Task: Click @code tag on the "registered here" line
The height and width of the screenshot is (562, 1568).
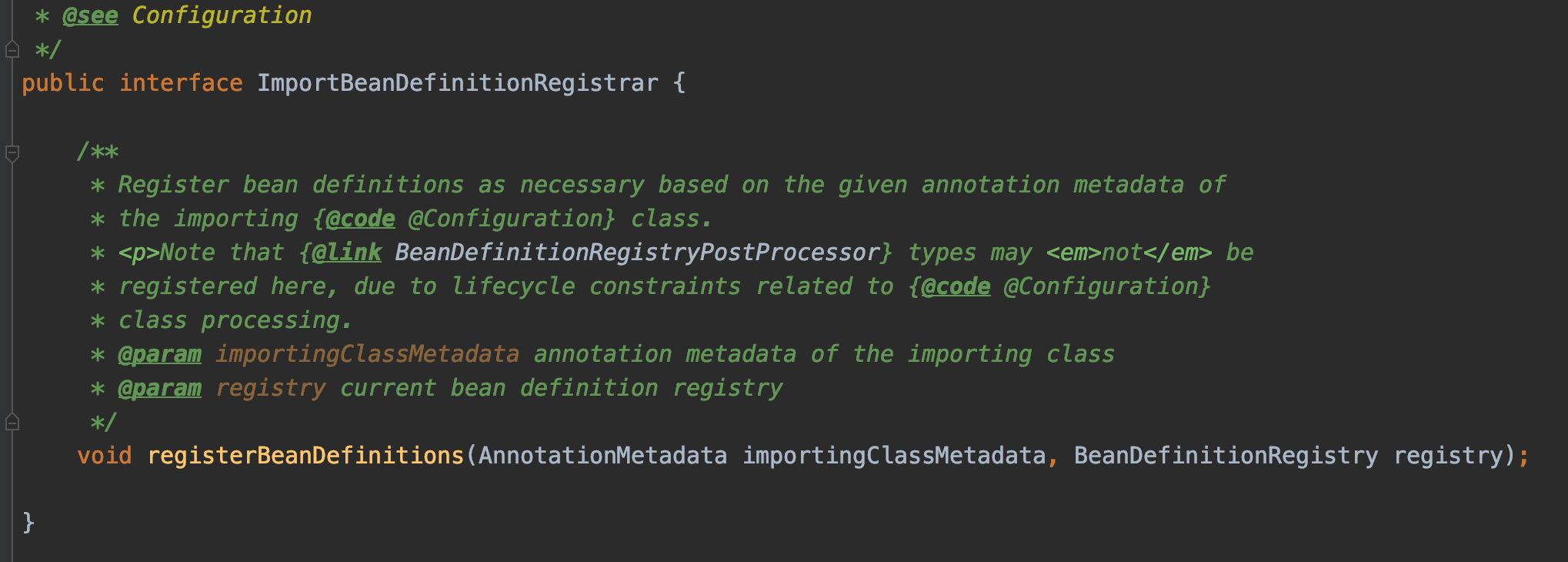Action: point(956,286)
